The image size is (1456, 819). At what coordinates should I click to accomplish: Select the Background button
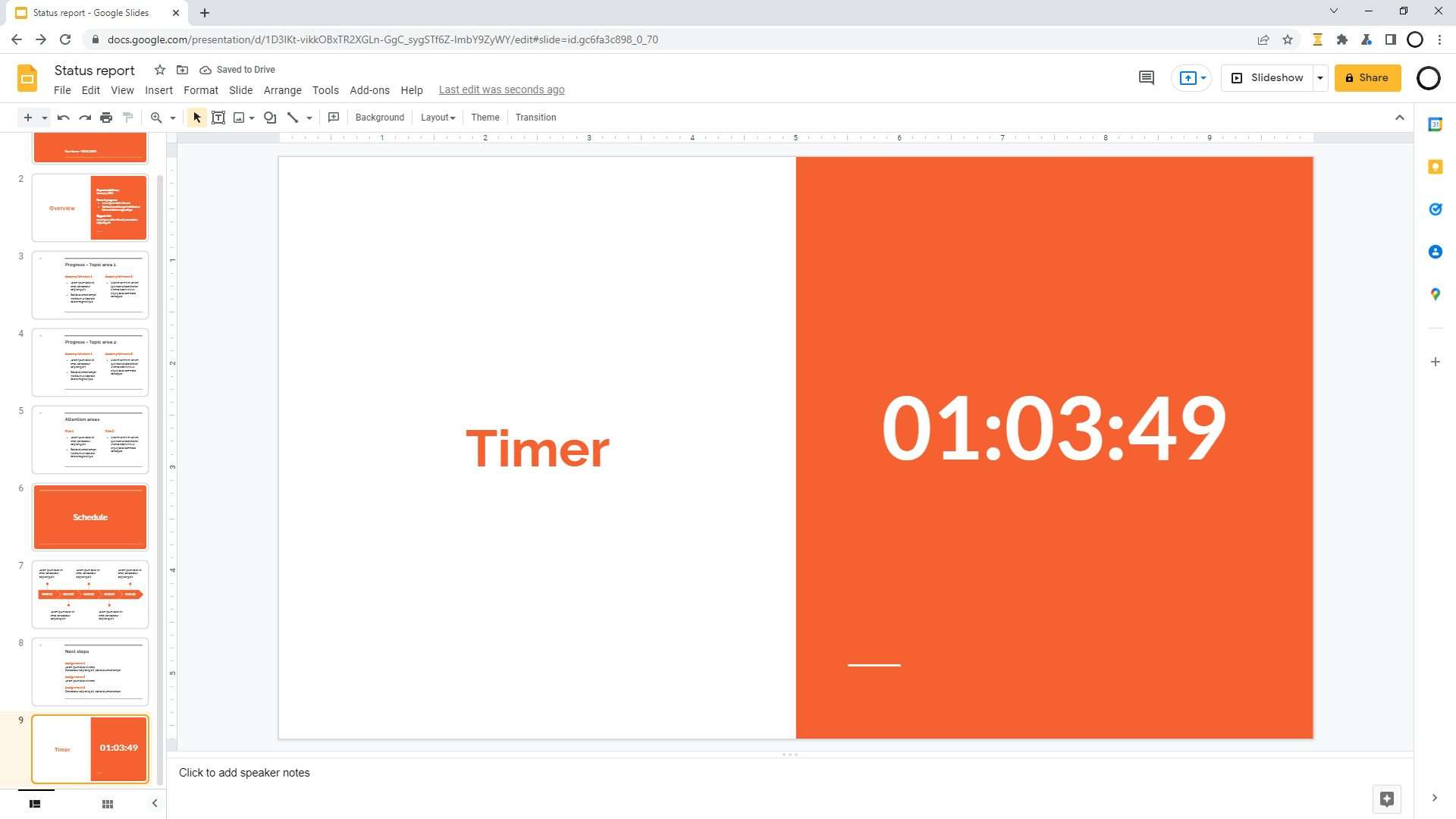(x=378, y=117)
